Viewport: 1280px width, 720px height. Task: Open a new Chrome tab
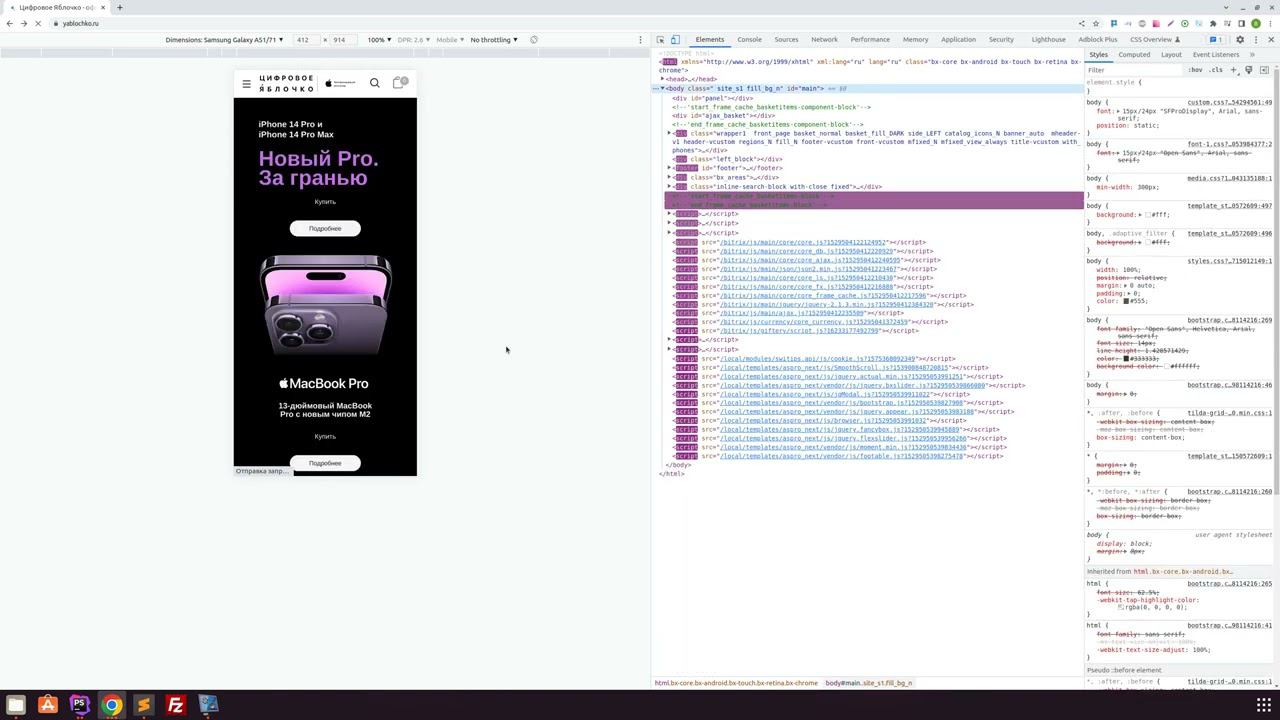[119, 8]
